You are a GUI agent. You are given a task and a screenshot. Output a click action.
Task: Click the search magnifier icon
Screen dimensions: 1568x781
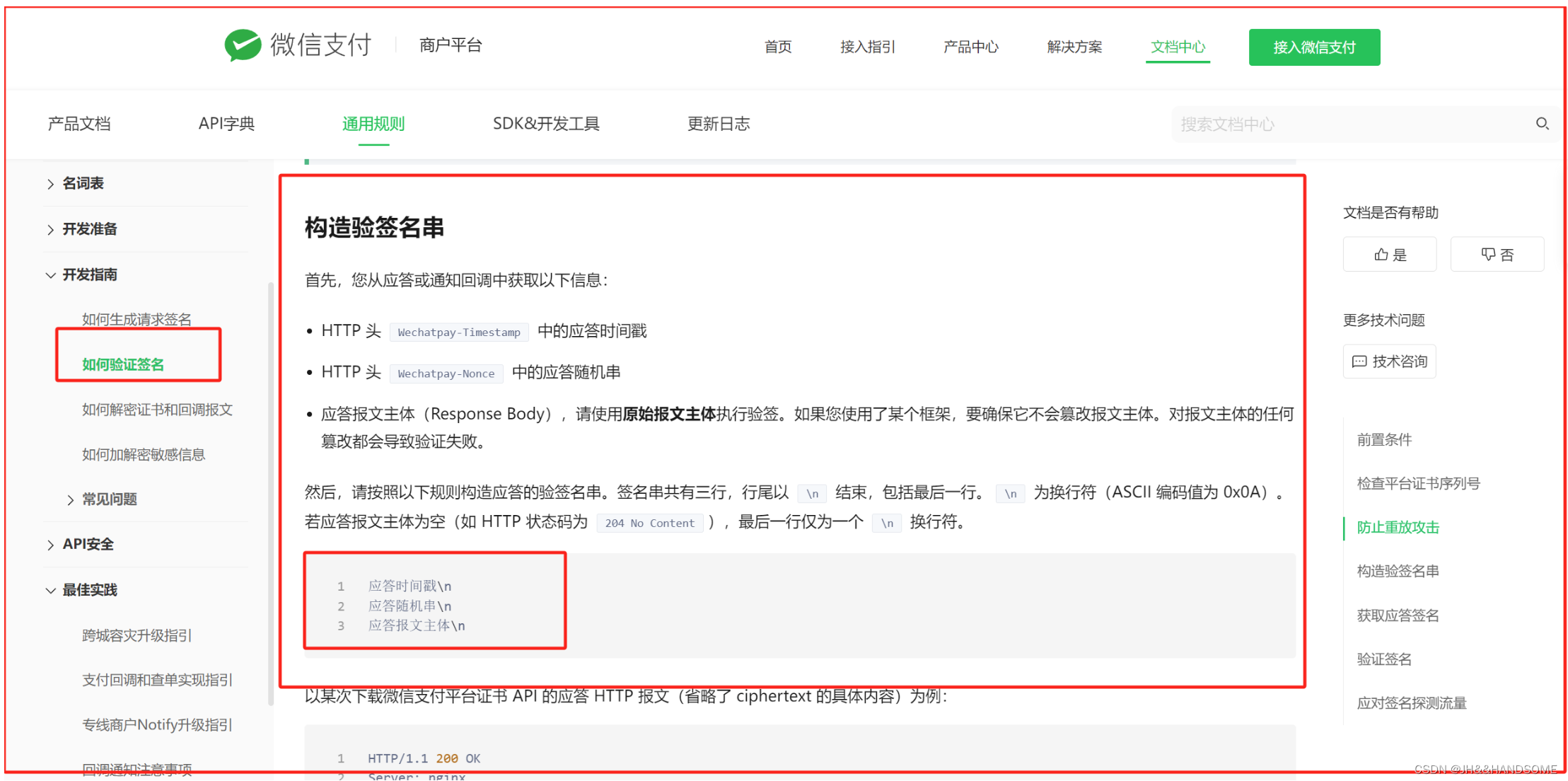[1542, 124]
